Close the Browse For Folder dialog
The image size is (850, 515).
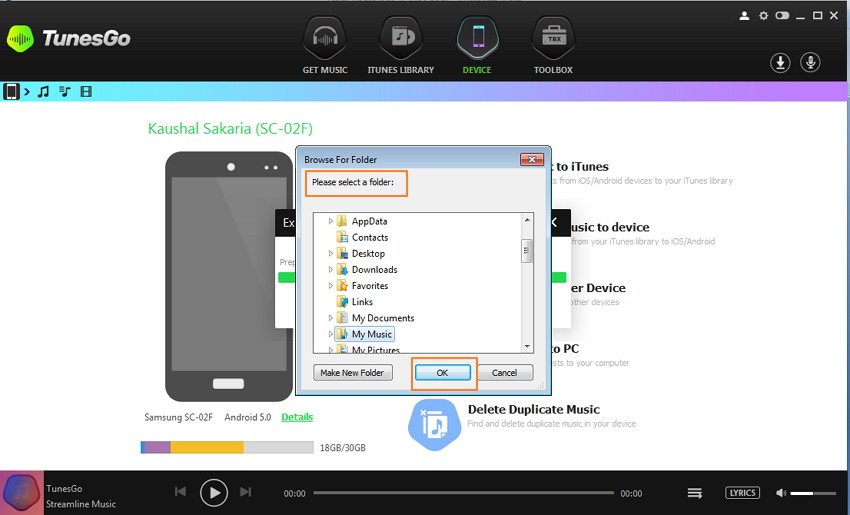coord(532,159)
